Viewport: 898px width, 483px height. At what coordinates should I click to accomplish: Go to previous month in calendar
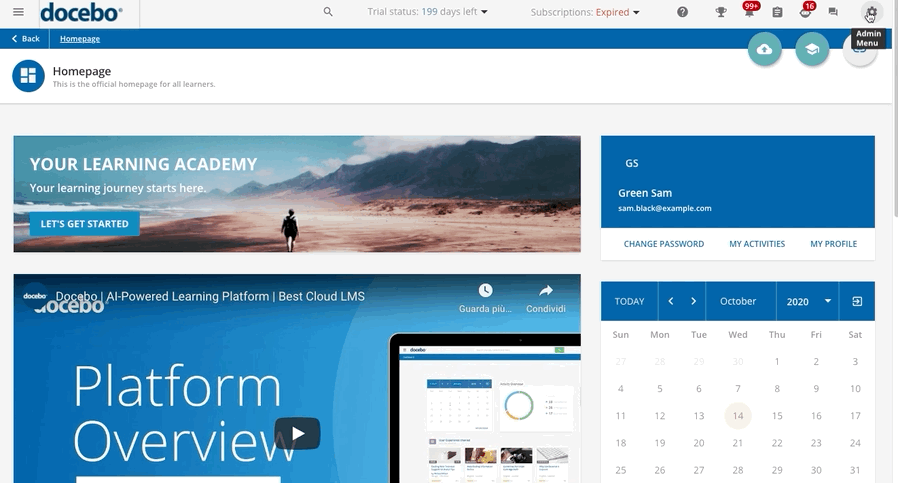pos(671,301)
